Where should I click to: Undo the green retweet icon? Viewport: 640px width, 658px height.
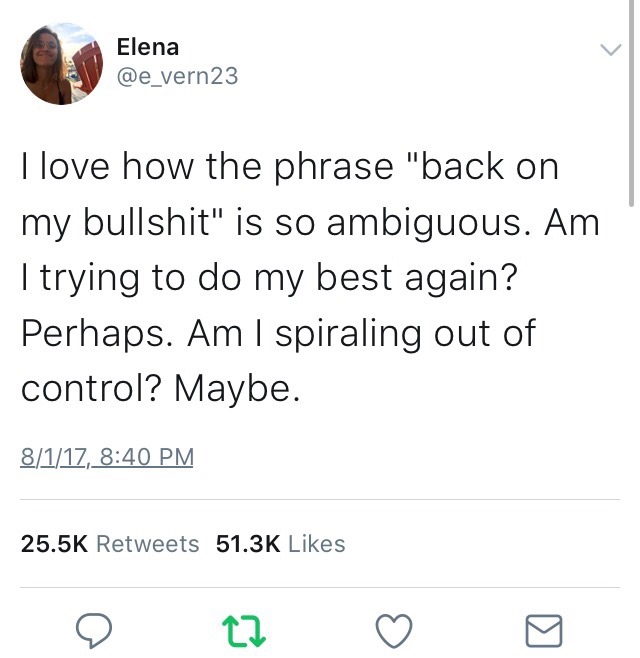point(240,630)
